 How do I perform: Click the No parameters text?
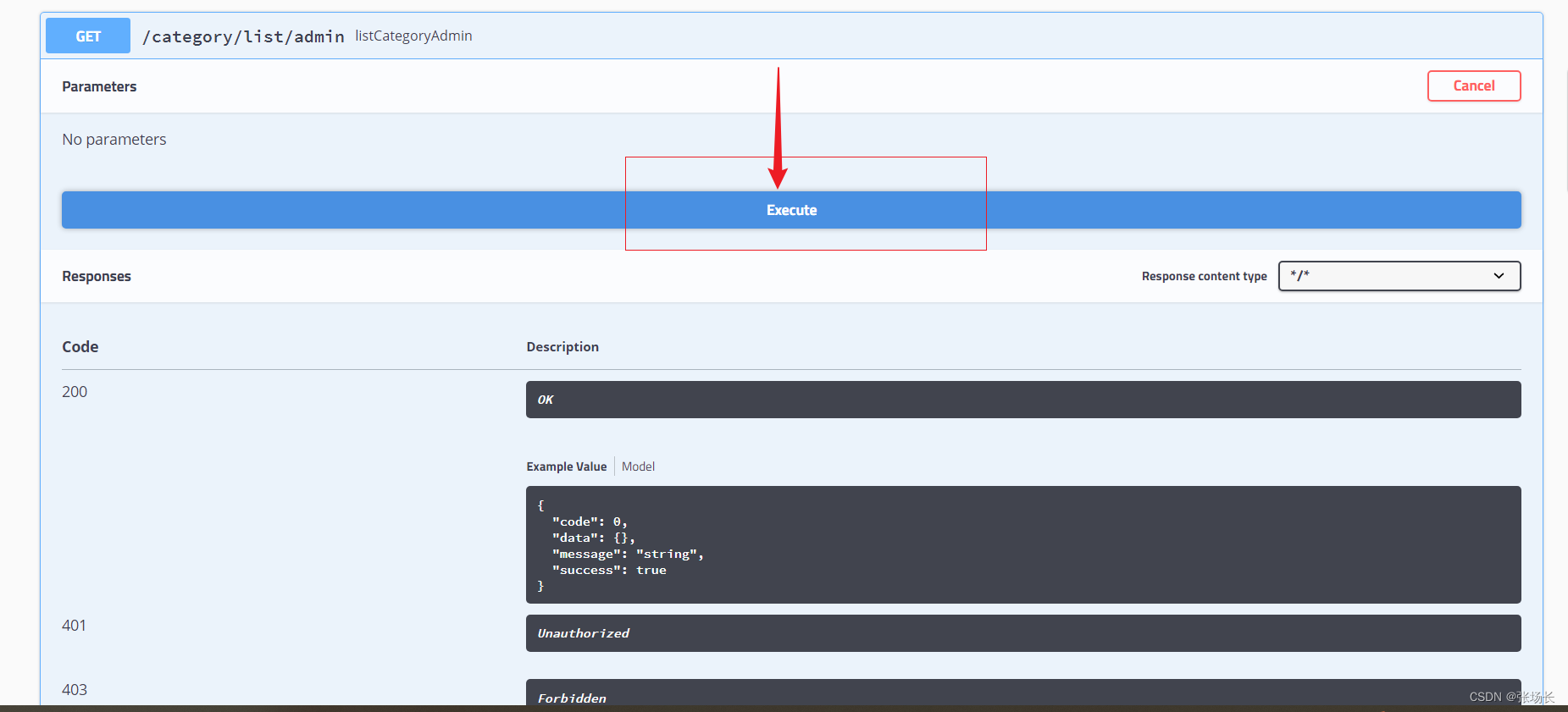click(x=114, y=140)
